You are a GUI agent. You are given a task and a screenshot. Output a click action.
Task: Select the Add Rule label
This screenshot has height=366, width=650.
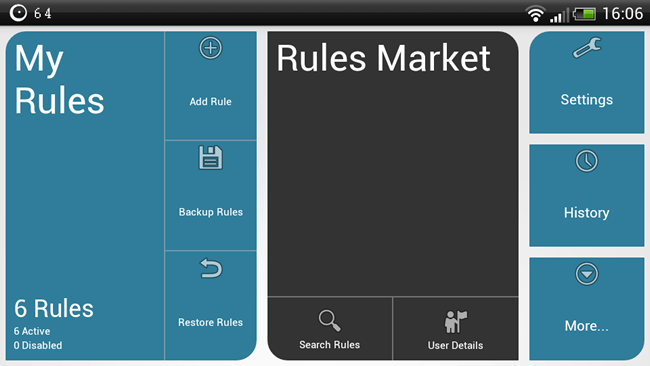click(x=211, y=102)
